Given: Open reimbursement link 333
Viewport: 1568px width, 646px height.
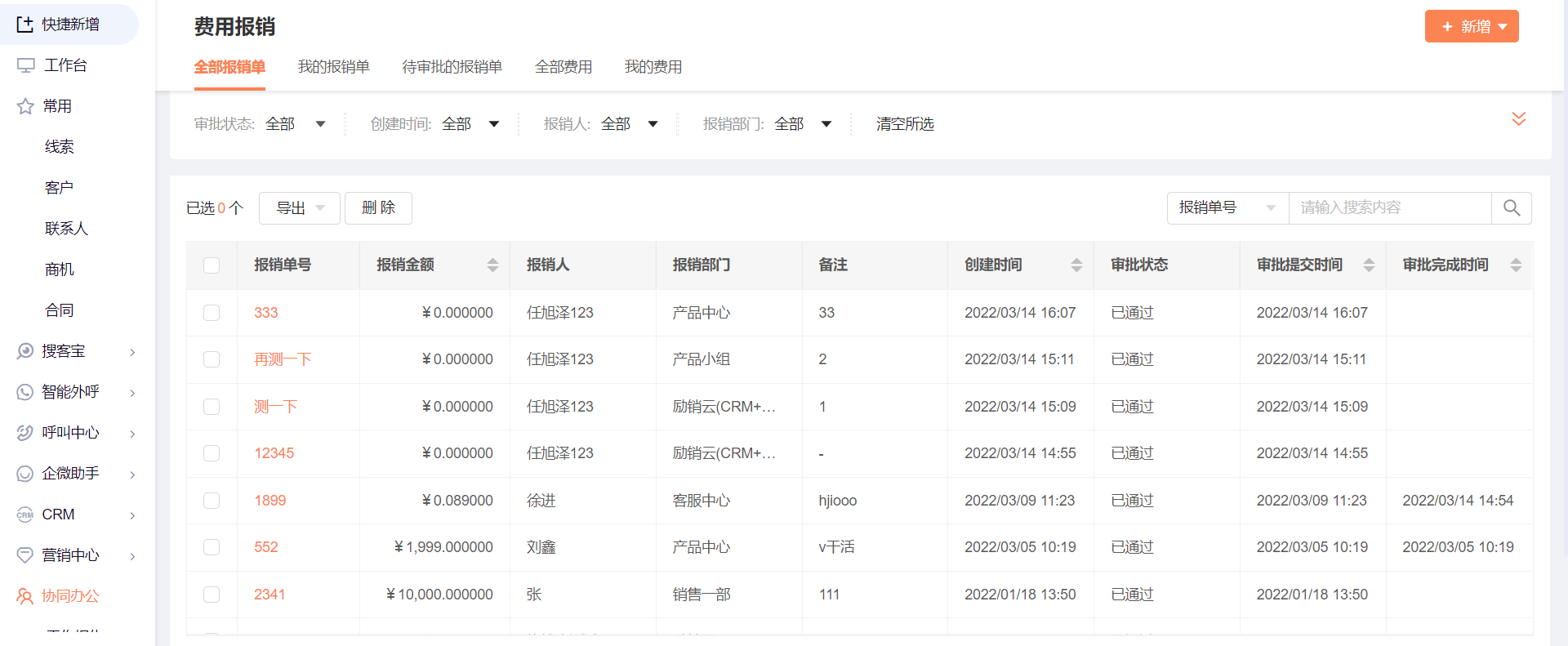Looking at the screenshot, I should point(266,313).
